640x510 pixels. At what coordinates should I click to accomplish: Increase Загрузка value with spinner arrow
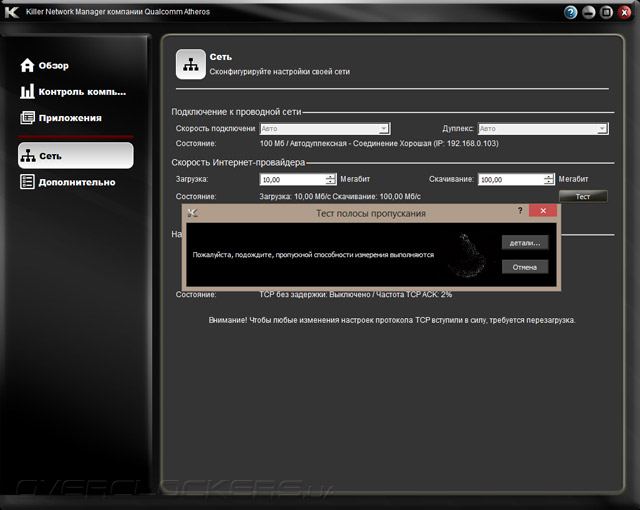point(331,176)
